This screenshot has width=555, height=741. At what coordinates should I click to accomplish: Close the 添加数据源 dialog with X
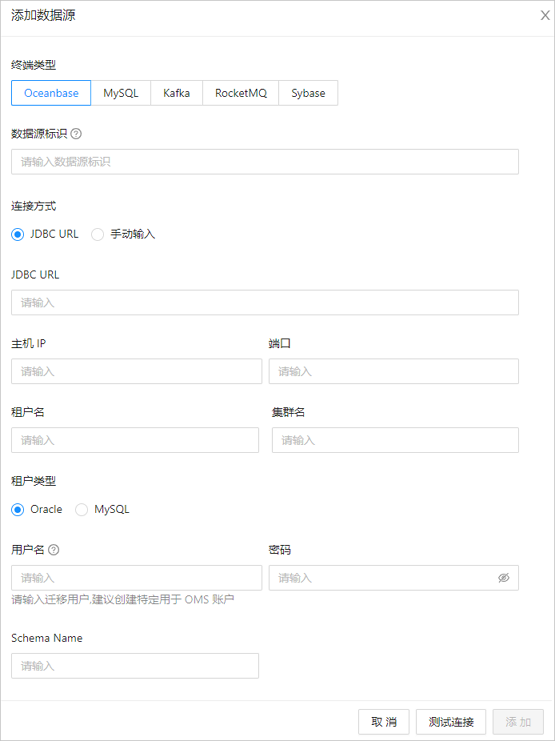(x=545, y=16)
